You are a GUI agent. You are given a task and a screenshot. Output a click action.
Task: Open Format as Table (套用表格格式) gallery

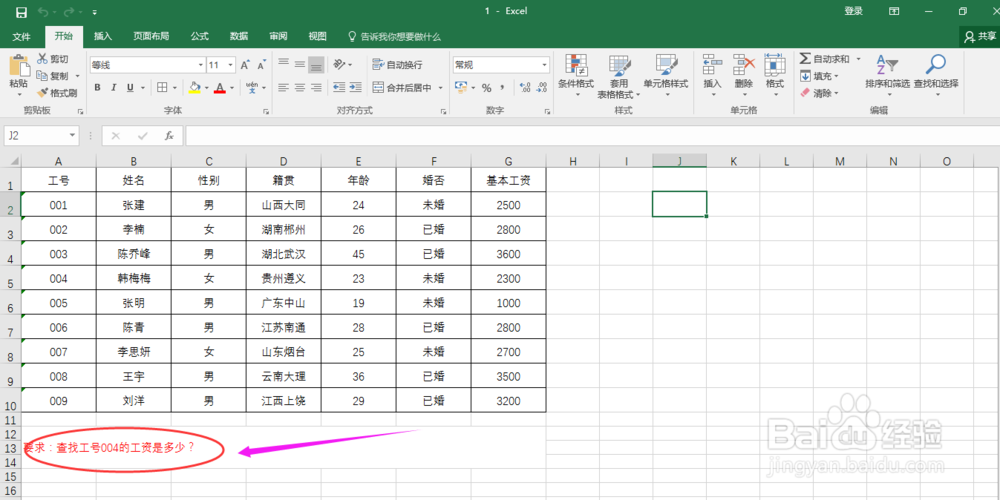[619, 77]
